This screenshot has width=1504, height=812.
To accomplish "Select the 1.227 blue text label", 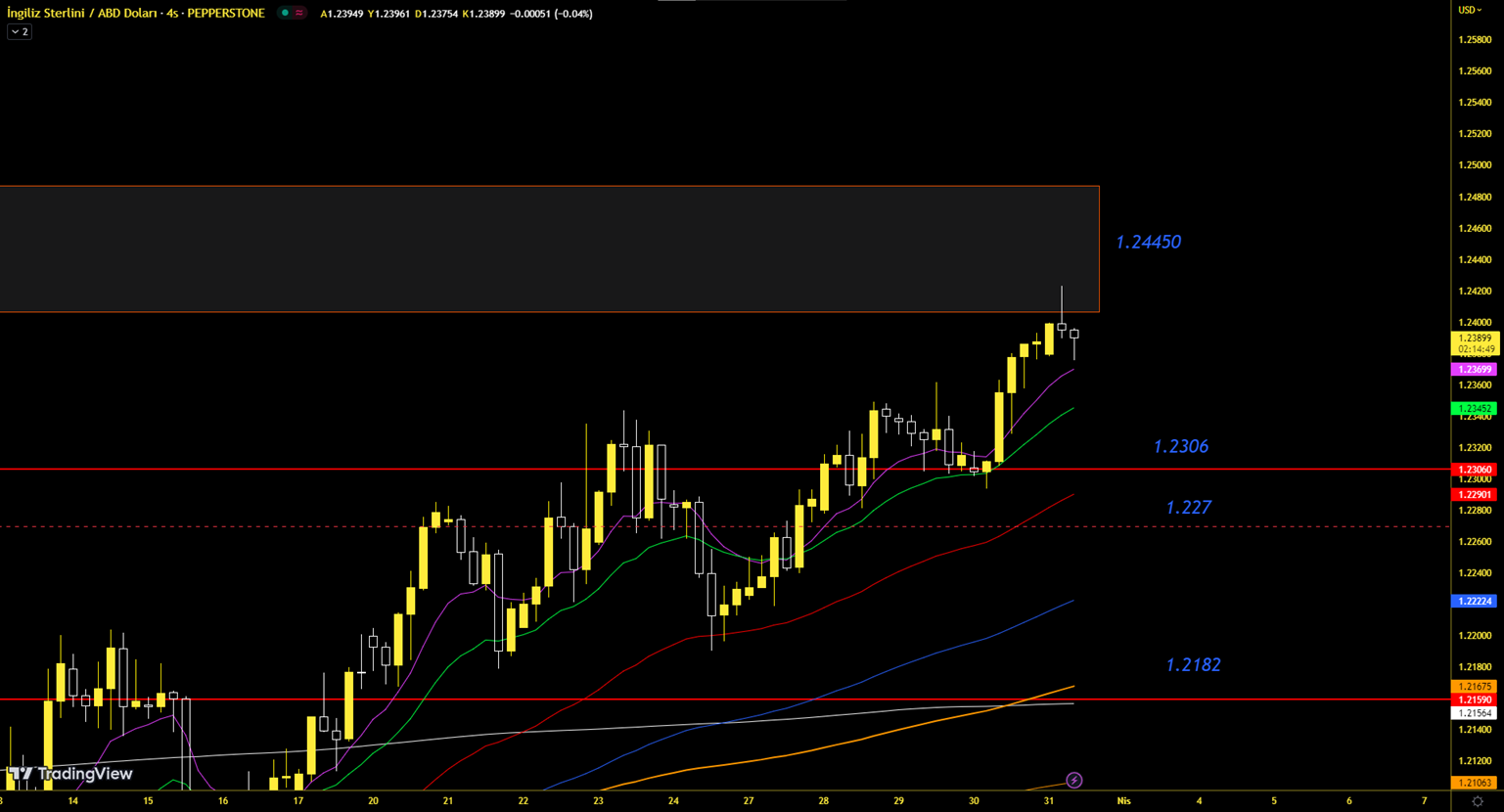I will click(1188, 507).
